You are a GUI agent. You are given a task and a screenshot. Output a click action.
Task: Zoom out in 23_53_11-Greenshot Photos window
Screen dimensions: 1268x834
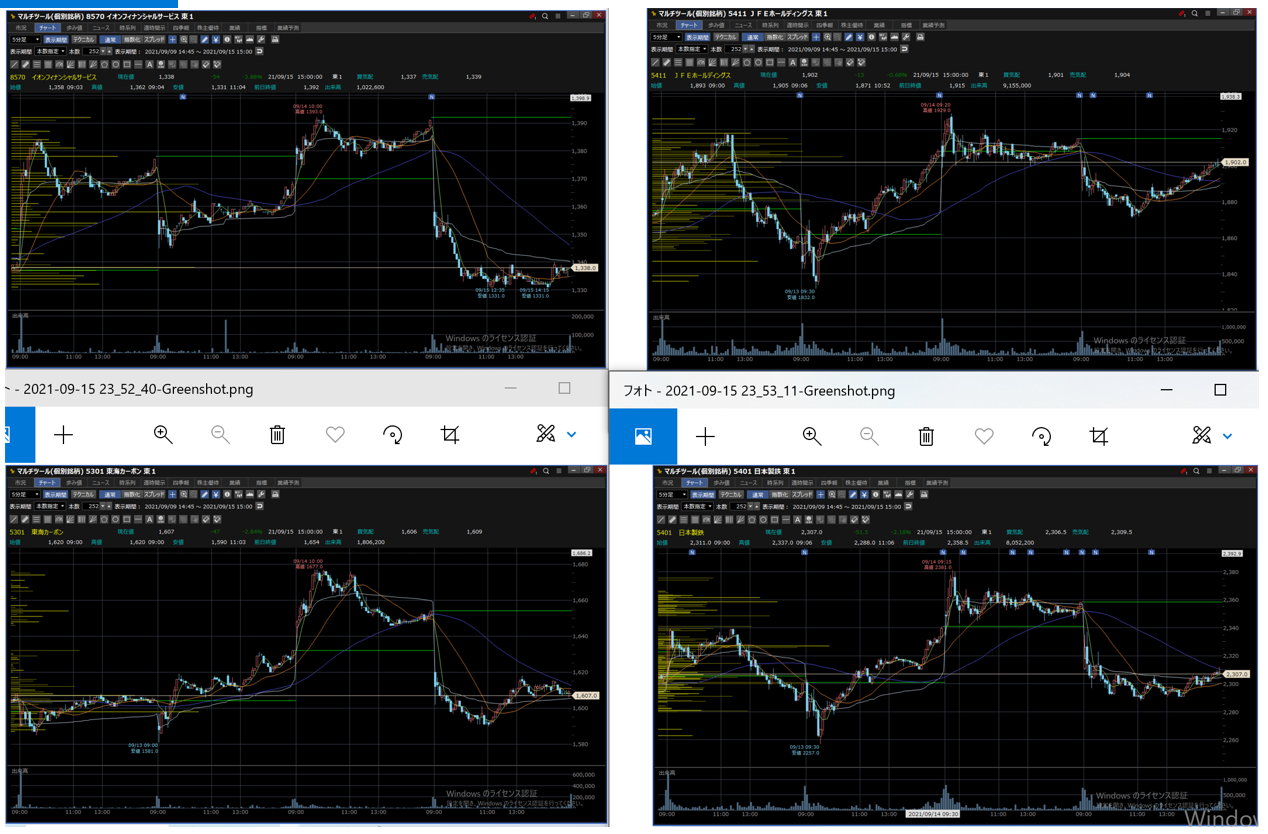tap(869, 436)
